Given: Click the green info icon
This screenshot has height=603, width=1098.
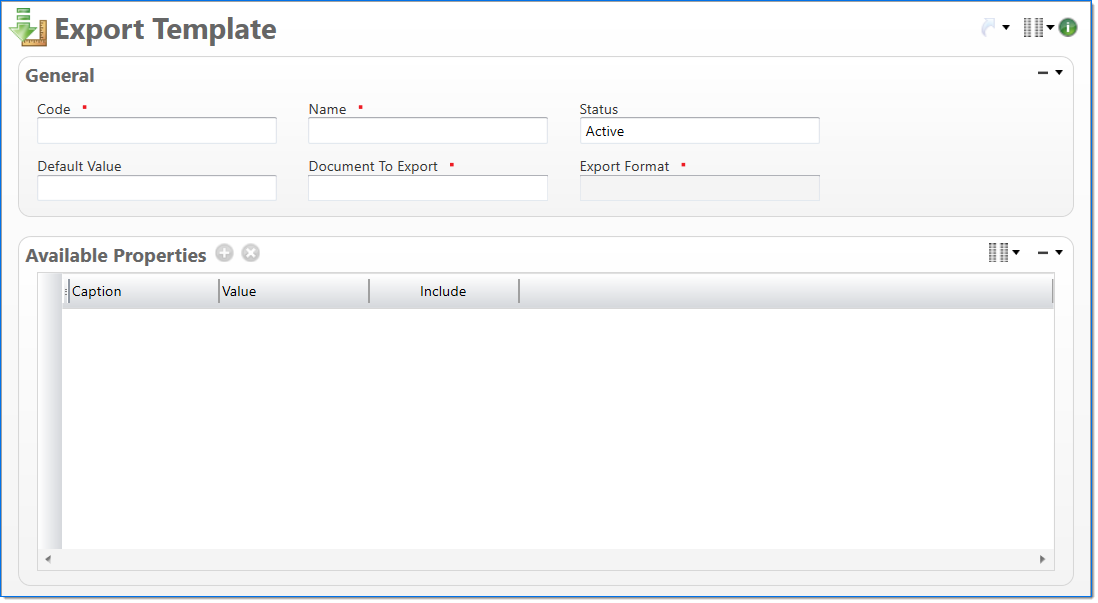Looking at the screenshot, I should [1068, 28].
